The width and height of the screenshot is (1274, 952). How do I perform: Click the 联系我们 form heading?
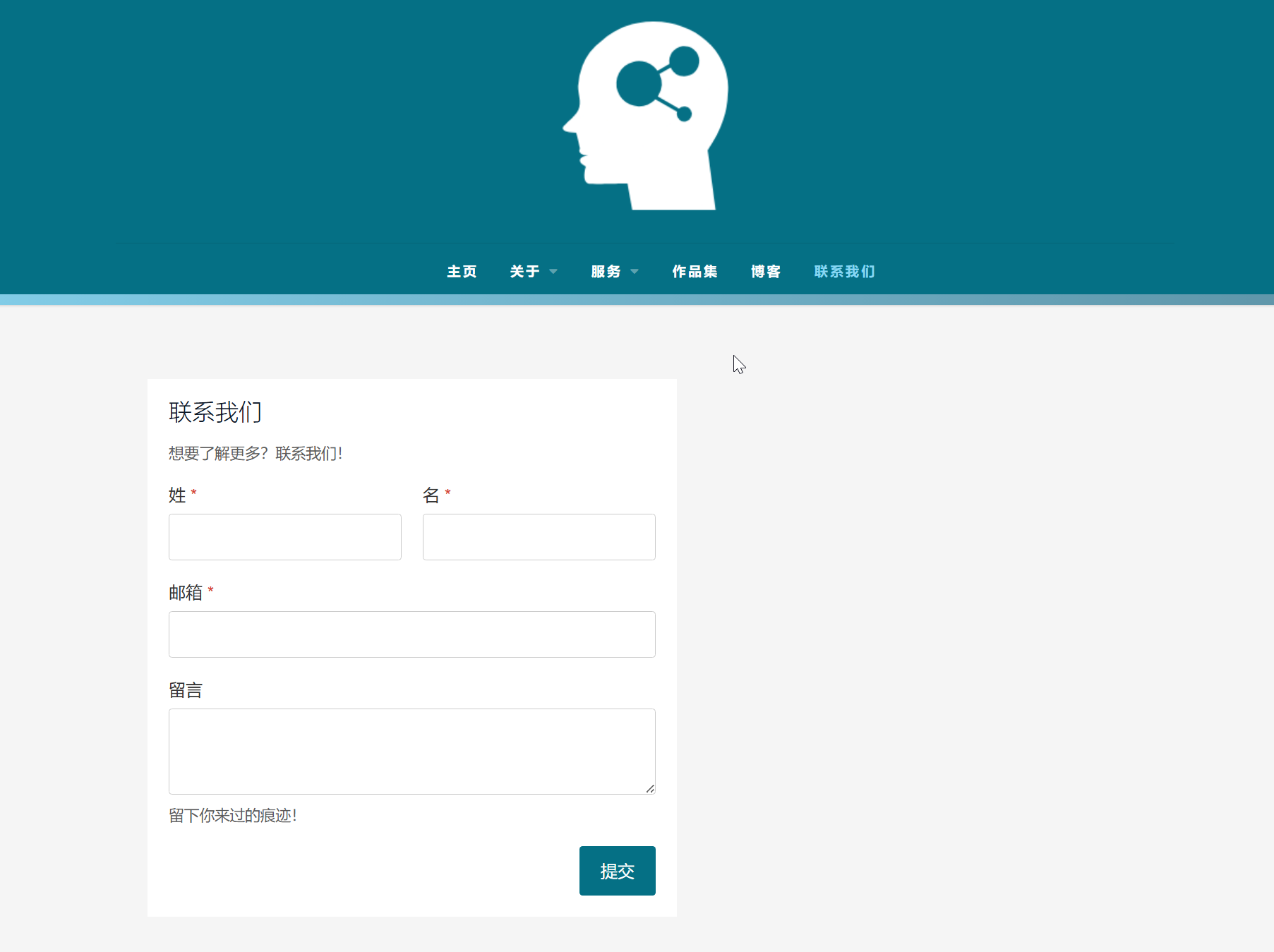click(215, 412)
